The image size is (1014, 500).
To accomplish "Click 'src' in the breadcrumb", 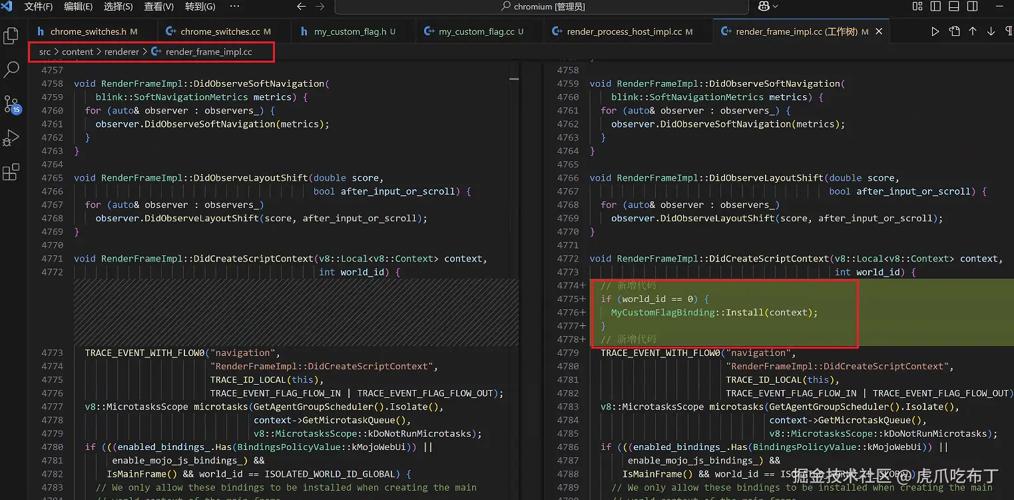I will [44, 52].
